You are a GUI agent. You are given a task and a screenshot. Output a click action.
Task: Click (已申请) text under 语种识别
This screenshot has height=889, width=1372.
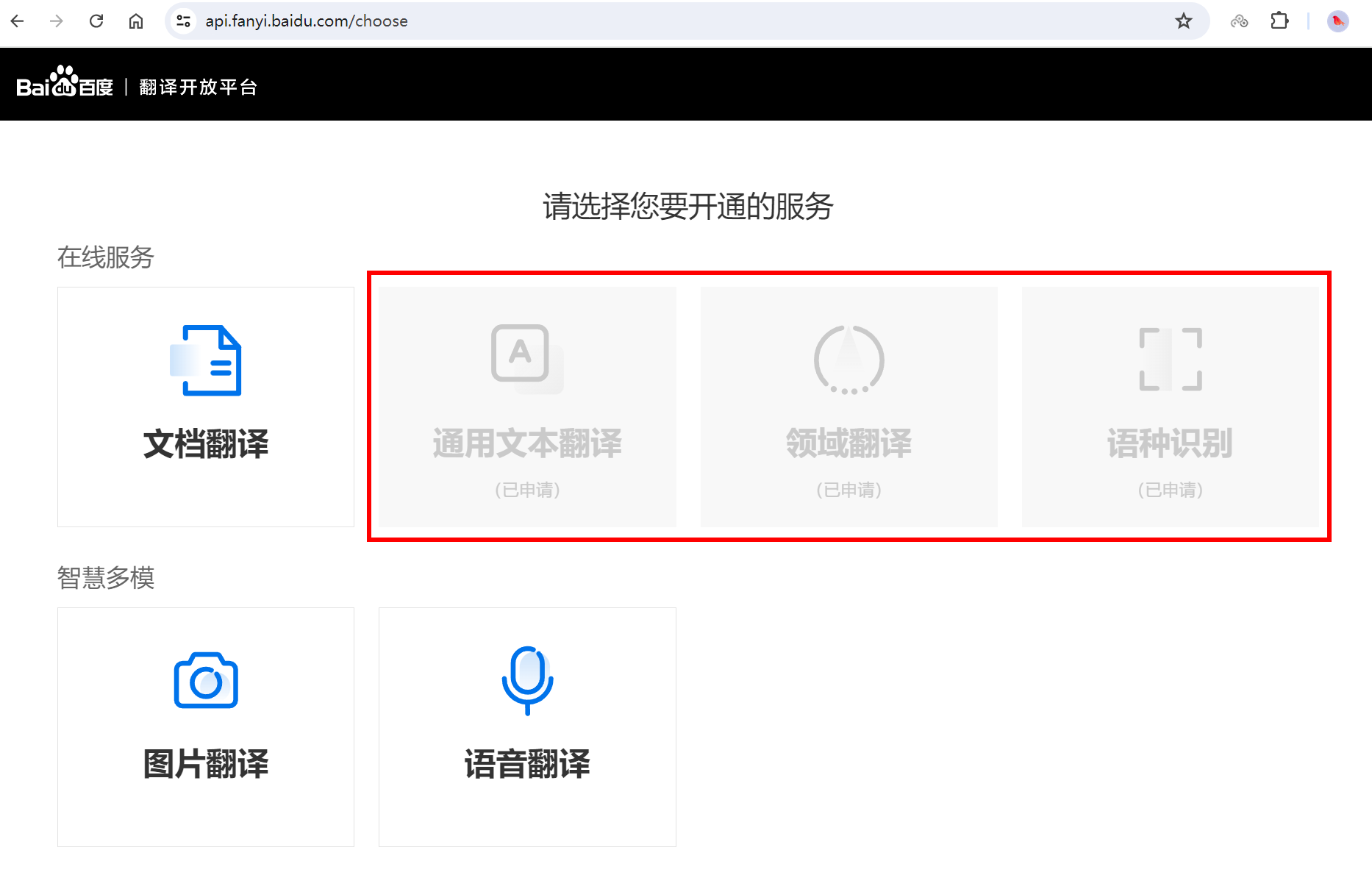pyautogui.click(x=1171, y=490)
